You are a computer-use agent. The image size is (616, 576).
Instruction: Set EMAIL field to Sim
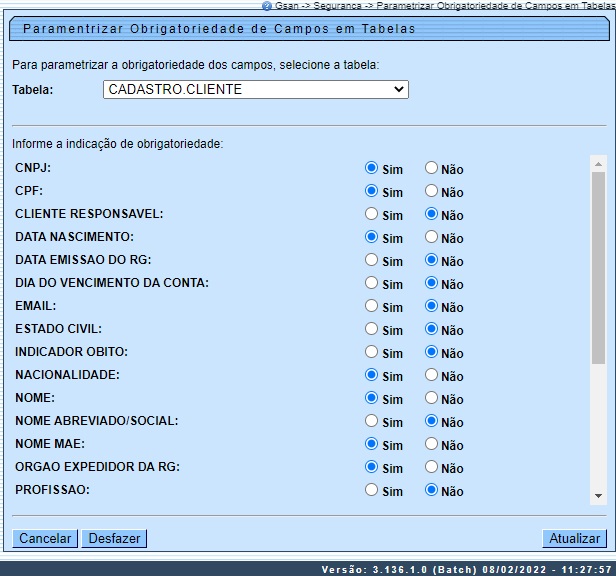[372, 306]
